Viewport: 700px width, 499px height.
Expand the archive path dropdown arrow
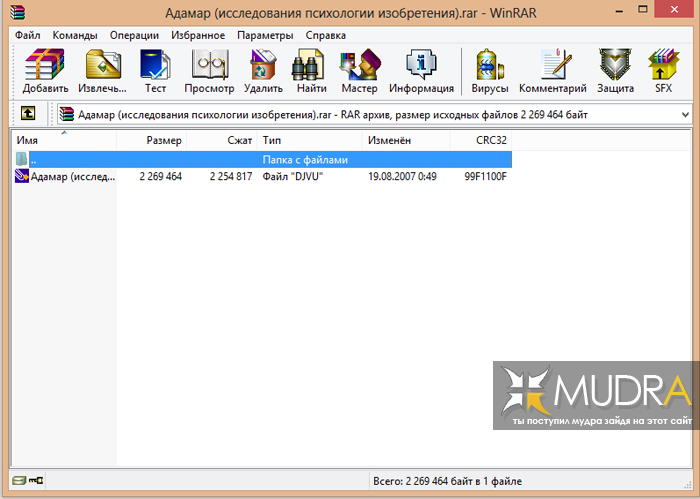[x=685, y=115]
